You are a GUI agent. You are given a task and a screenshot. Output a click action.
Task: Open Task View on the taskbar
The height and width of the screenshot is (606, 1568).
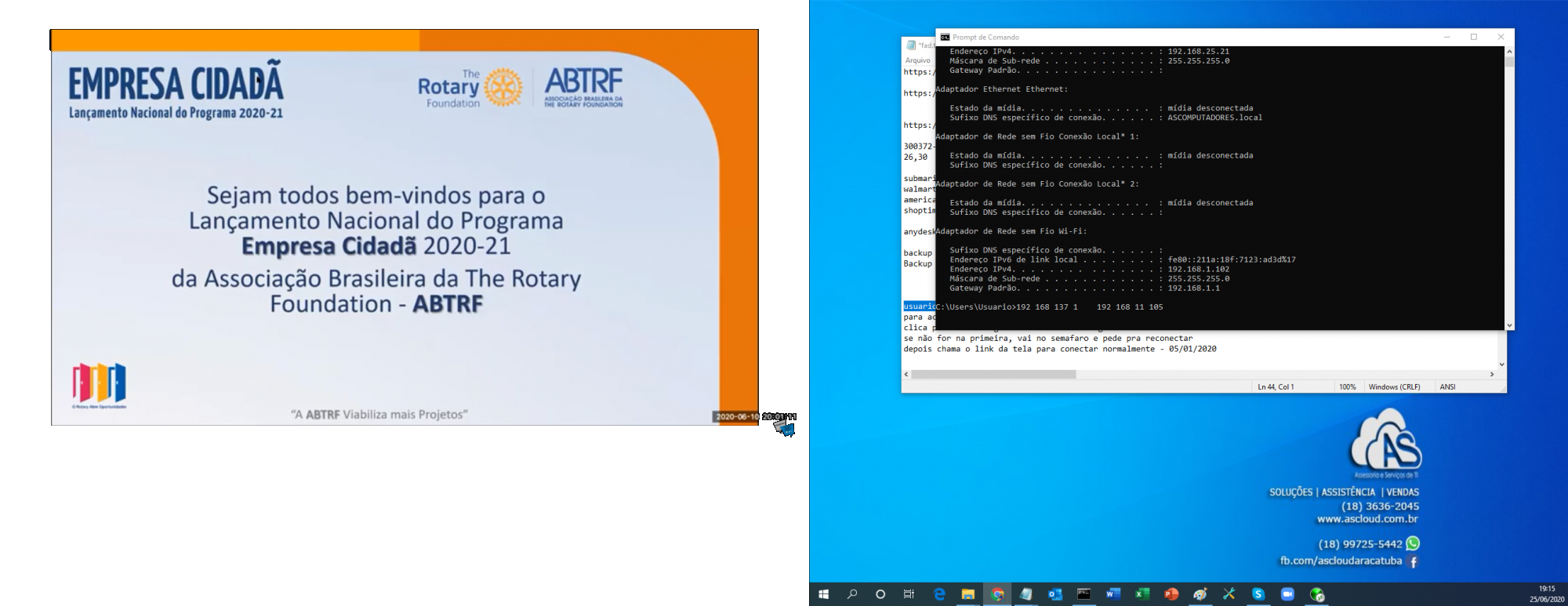(909, 594)
